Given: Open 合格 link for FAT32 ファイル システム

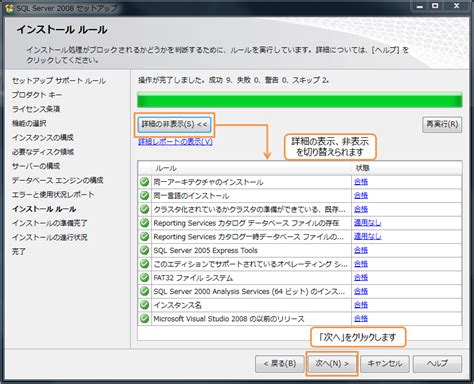Looking at the screenshot, I should click(x=361, y=277).
